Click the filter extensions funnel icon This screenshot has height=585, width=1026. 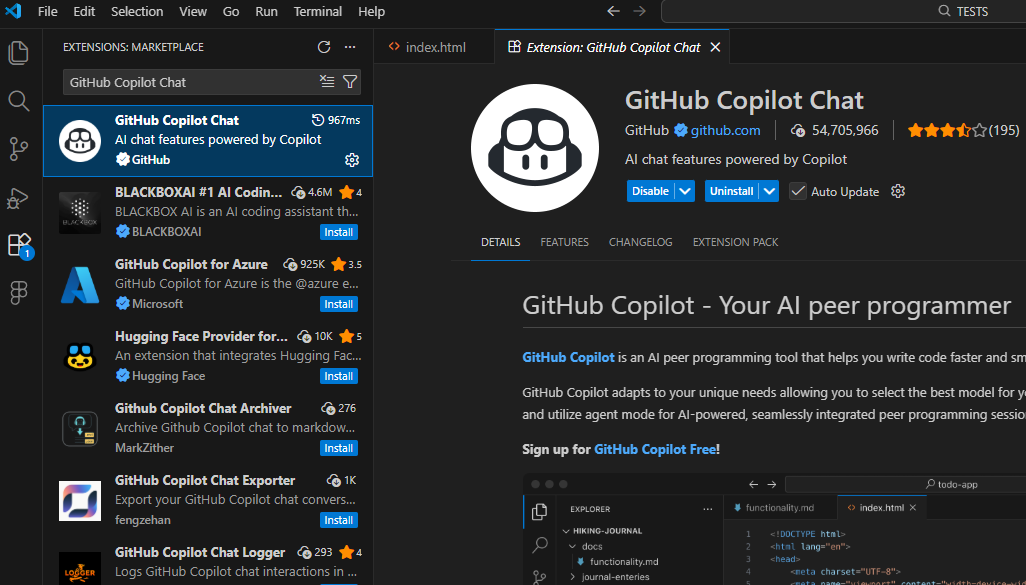pos(350,82)
